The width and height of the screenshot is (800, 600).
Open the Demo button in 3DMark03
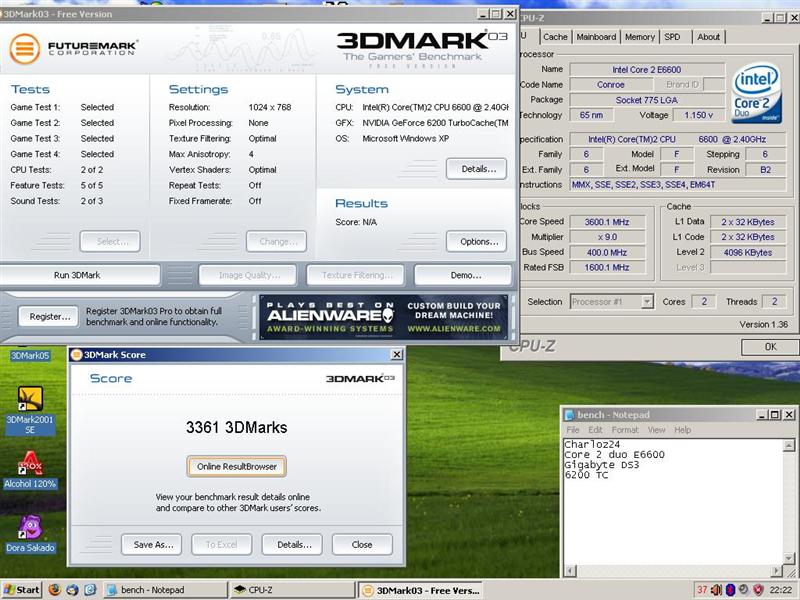(x=463, y=275)
